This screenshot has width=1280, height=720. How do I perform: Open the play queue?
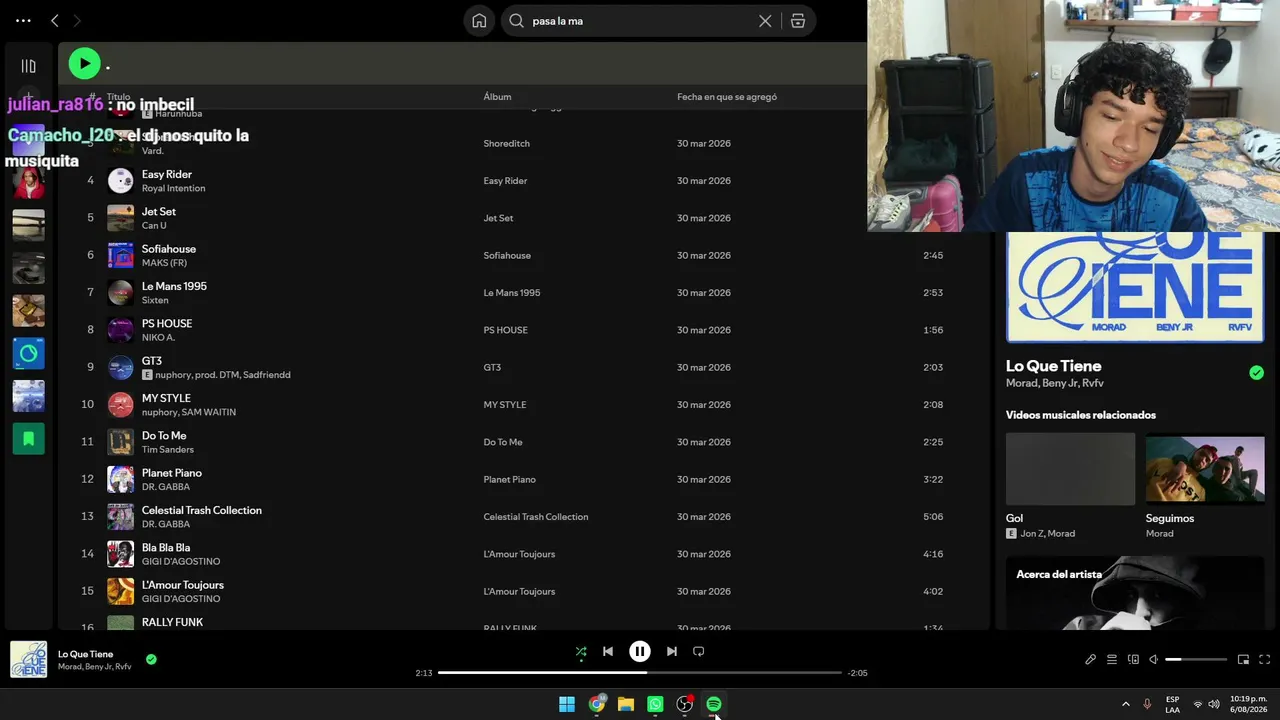click(x=1111, y=660)
